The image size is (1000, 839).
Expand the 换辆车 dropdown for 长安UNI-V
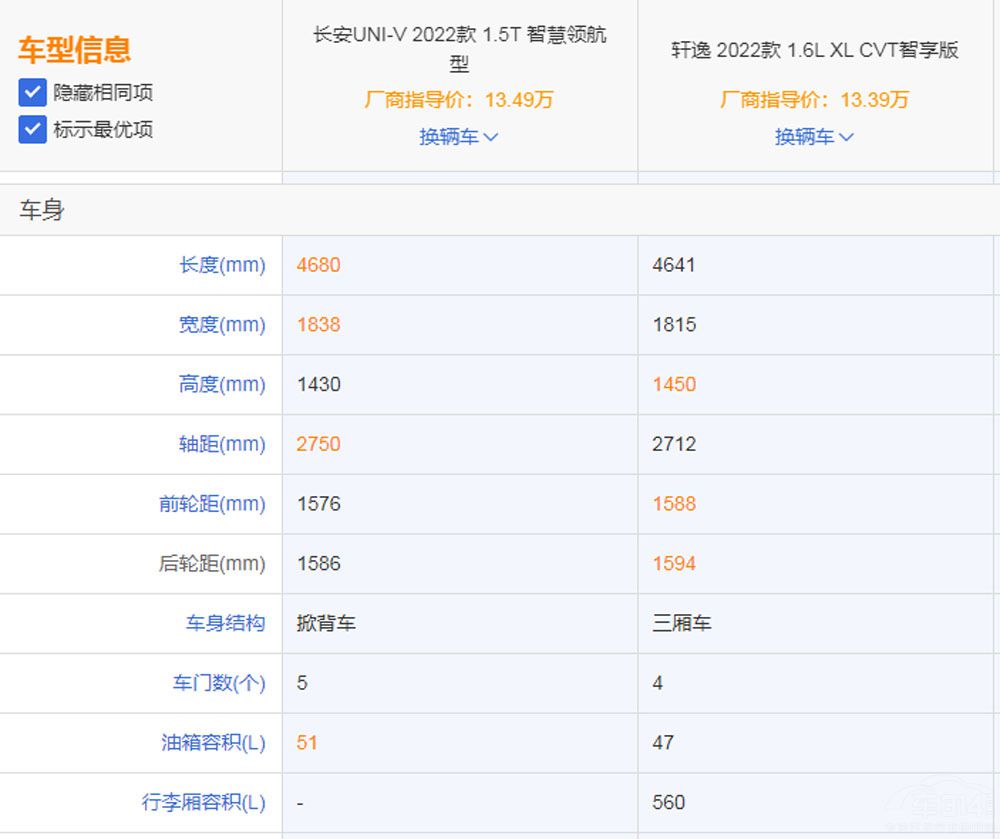pyautogui.click(x=459, y=136)
